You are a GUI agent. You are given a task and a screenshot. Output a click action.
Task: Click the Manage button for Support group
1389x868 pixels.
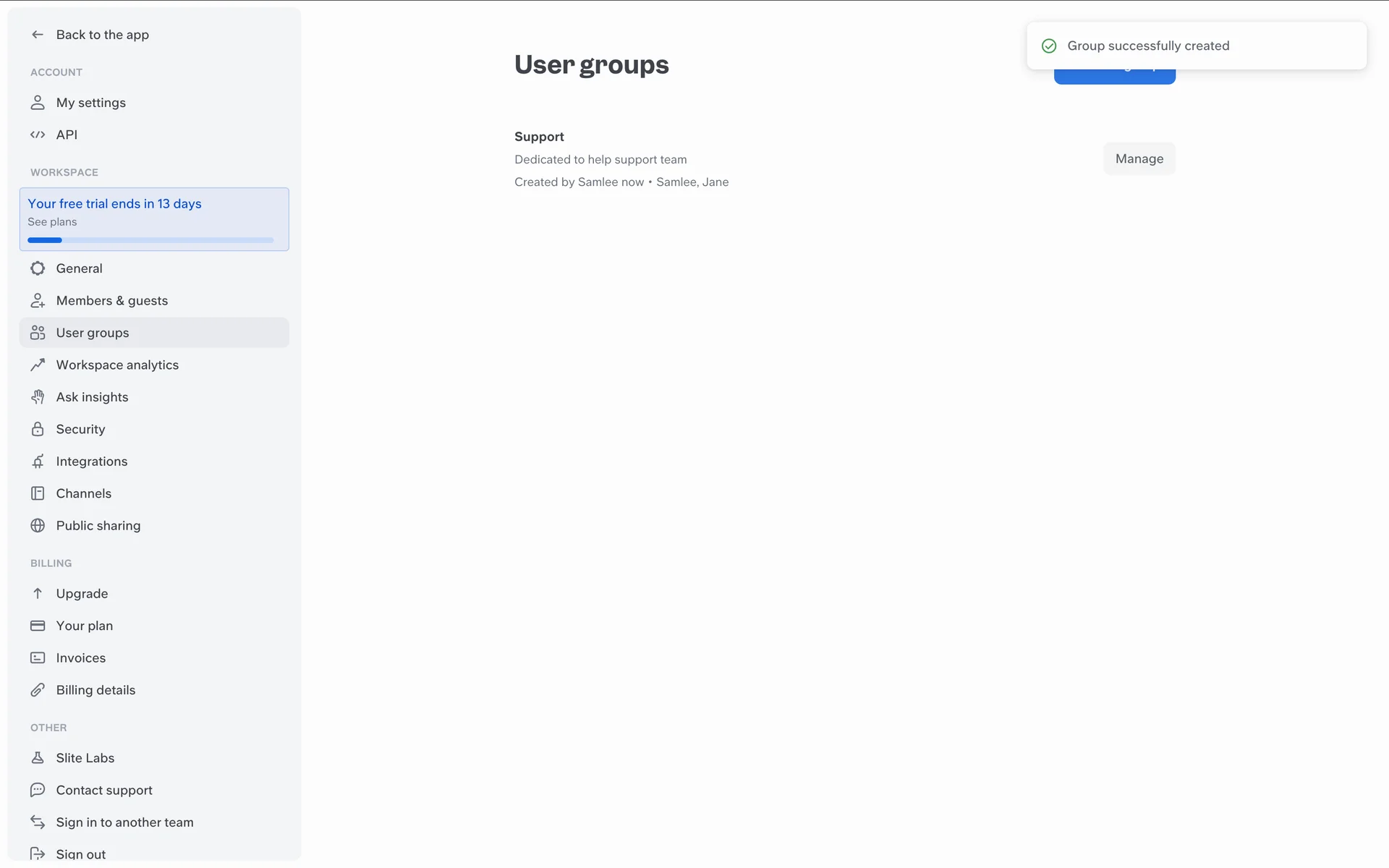pos(1139,159)
